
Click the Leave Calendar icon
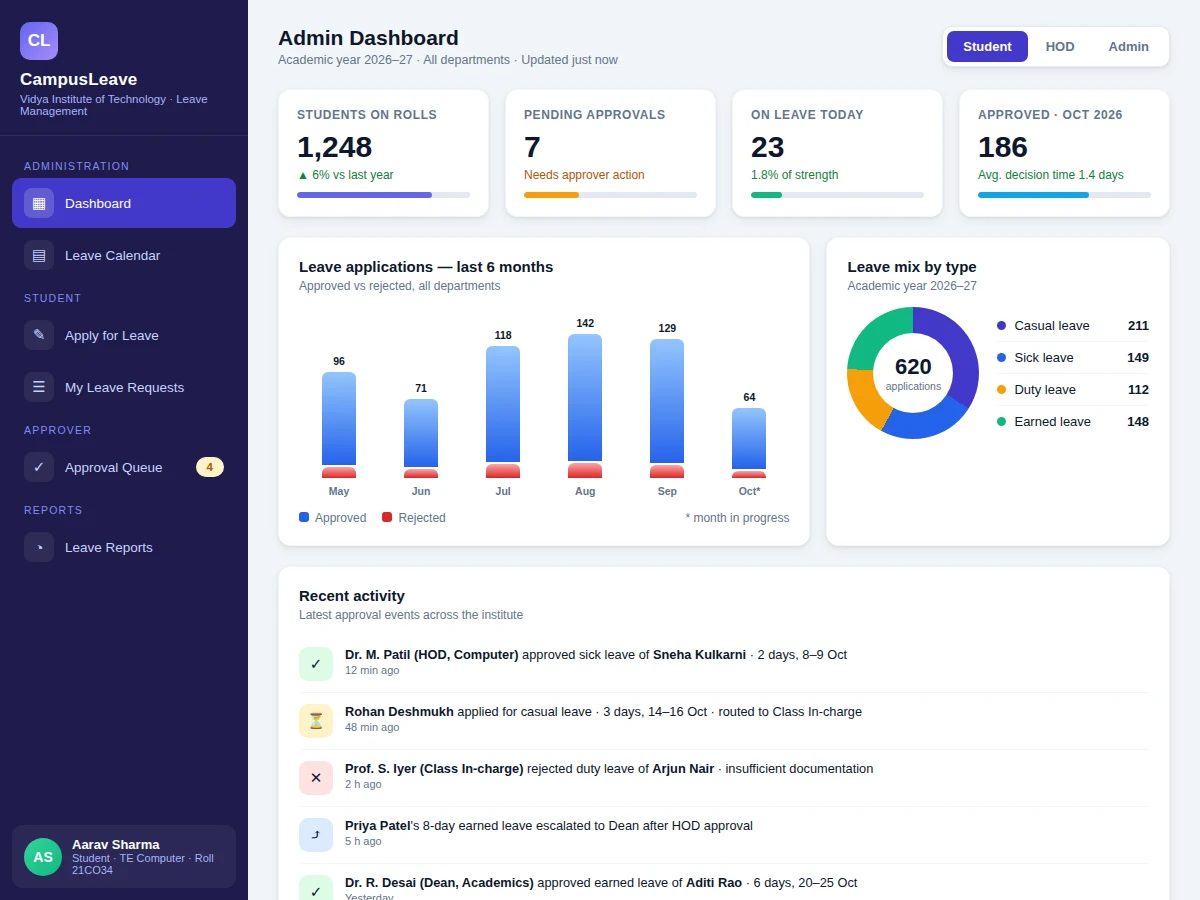tap(39, 255)
